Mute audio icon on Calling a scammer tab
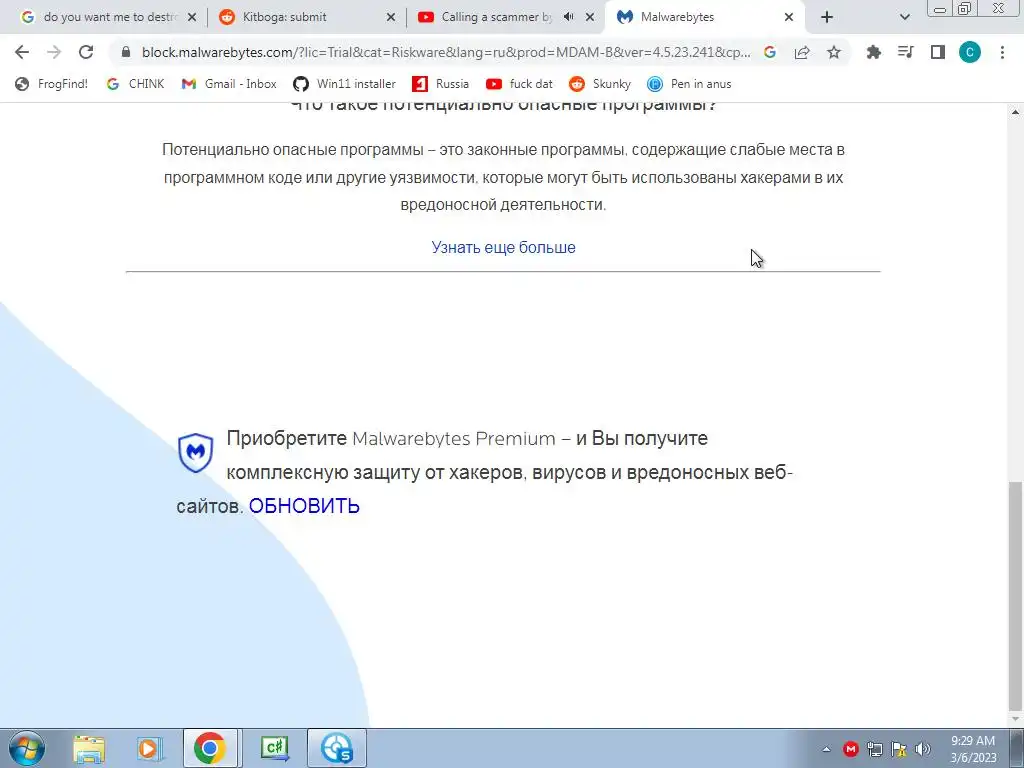The width and height of the screenshot is (1024, 768). pos(568,17)
